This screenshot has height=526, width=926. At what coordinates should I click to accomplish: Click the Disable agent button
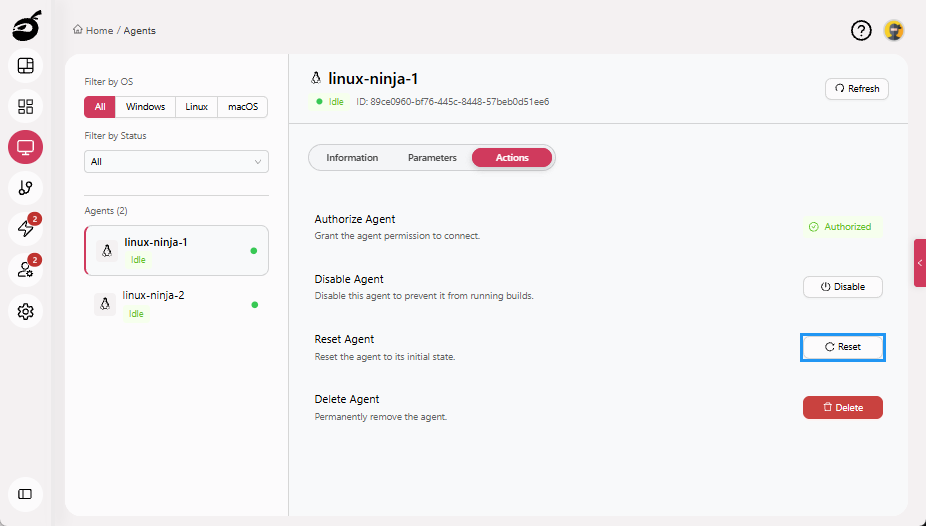click(843, 287)
